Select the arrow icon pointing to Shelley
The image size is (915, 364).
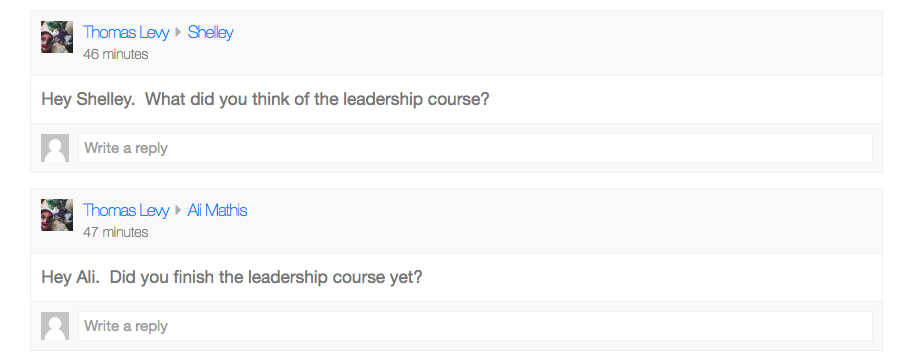coord(179,33)
